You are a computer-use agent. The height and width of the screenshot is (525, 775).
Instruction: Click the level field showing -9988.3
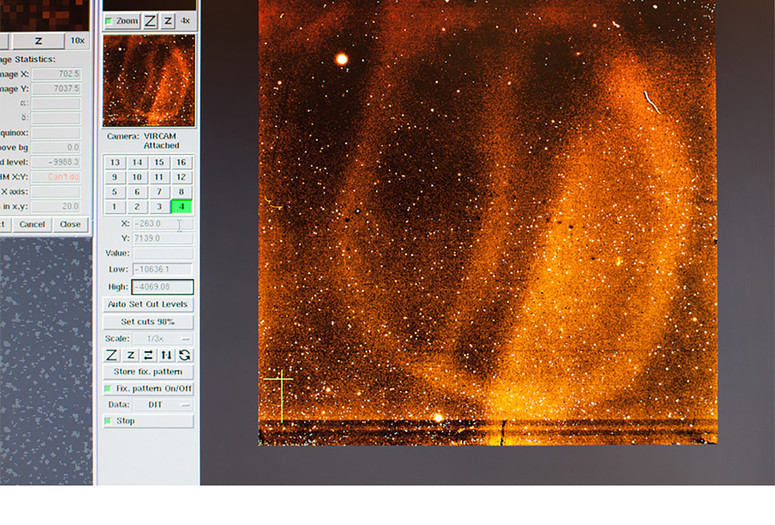(56, 162)
